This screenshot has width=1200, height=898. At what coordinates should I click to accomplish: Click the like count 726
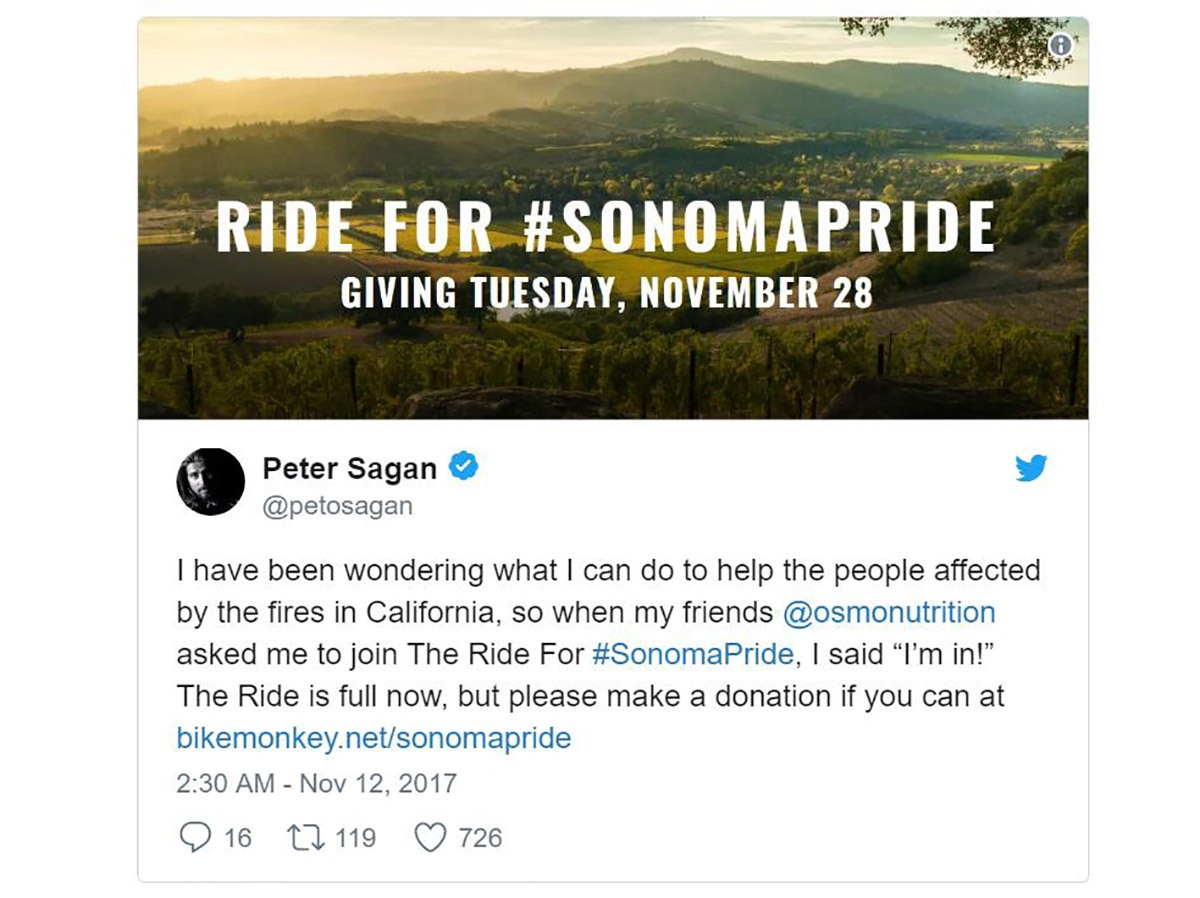[x=480, y=837]
